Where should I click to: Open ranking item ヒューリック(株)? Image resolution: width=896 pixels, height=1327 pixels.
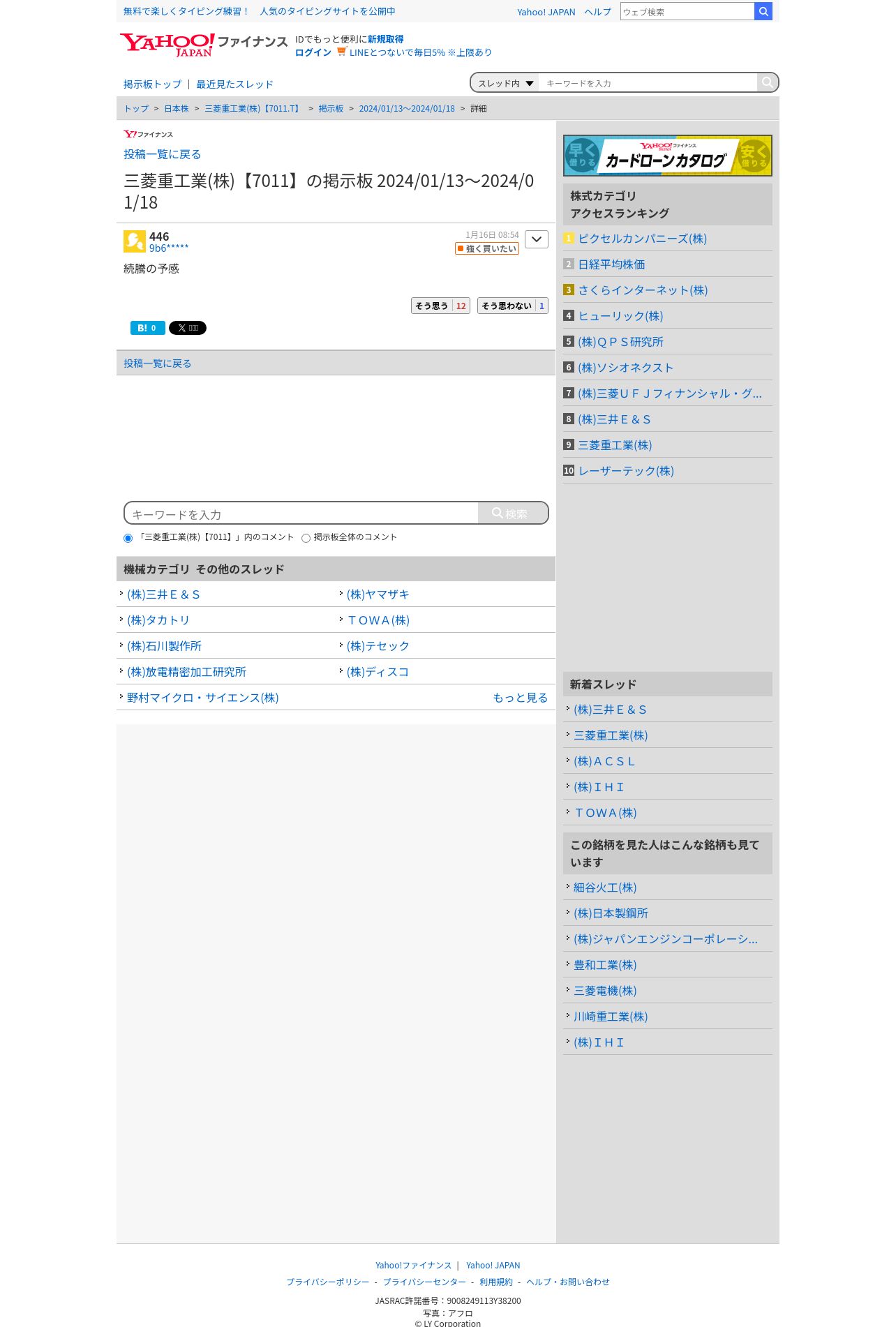click(x=620, y=316)
